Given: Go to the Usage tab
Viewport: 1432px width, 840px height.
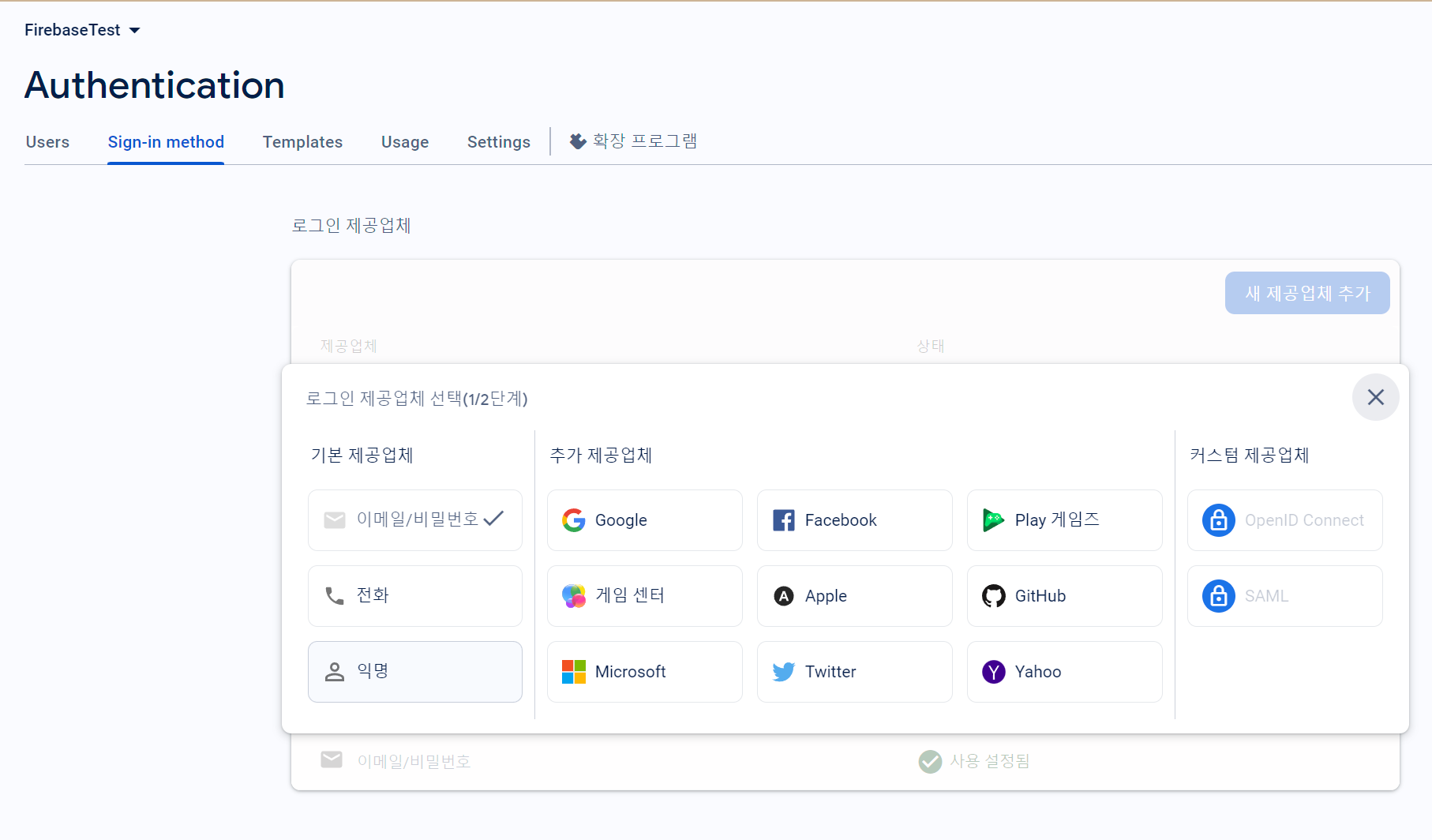Looking at the screenshot, I should pyautogui.click(x=405, y=142).
